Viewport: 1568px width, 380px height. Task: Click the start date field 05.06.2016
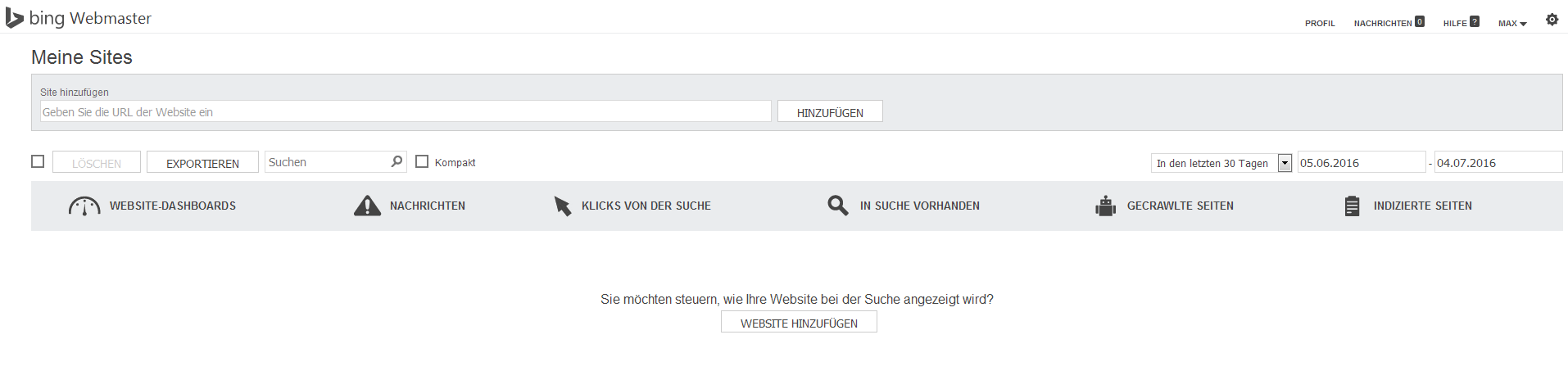pos(1362,162)
